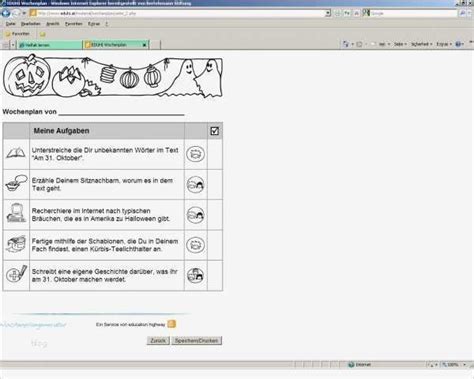Click the crafting icon in Fertige row
Image resolution: width=474 pixels, height=379 pixels.
(x=16, y=244)
